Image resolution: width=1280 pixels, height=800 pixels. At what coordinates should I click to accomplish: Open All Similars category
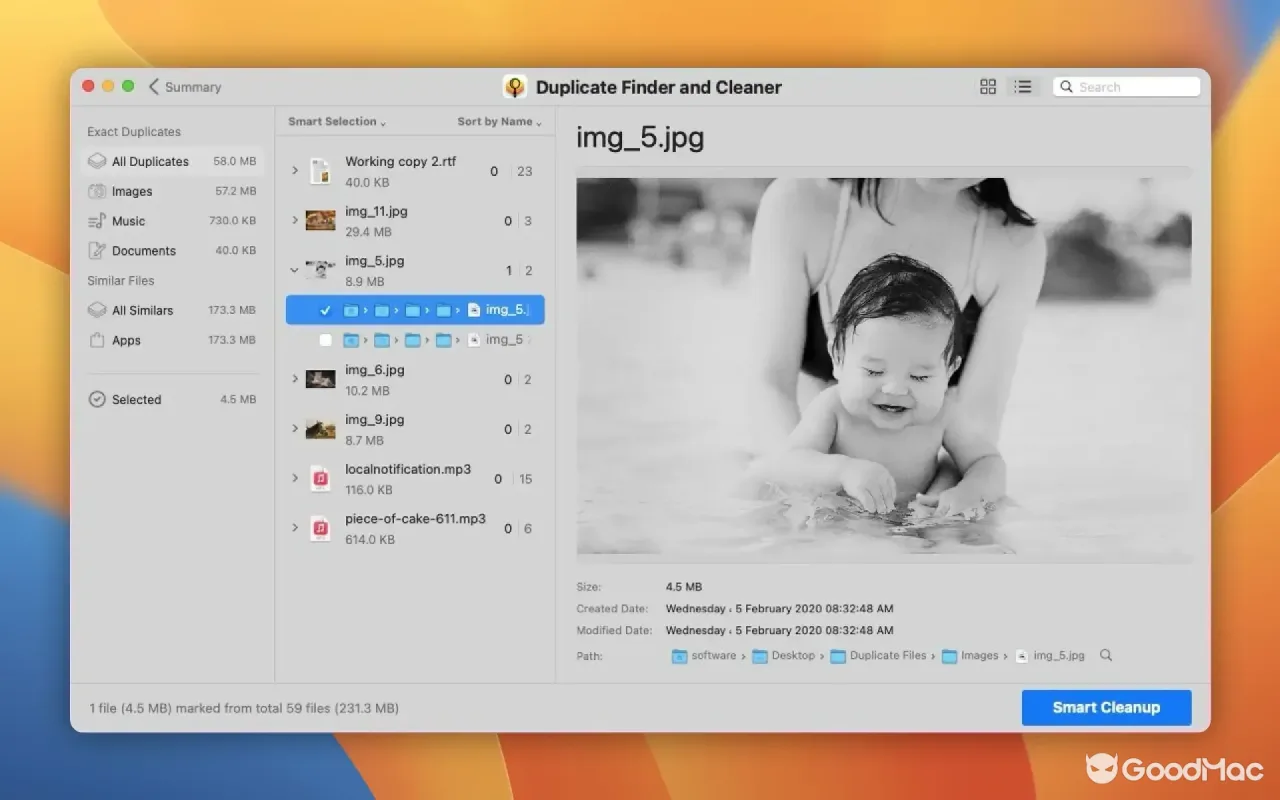point(172,310)
